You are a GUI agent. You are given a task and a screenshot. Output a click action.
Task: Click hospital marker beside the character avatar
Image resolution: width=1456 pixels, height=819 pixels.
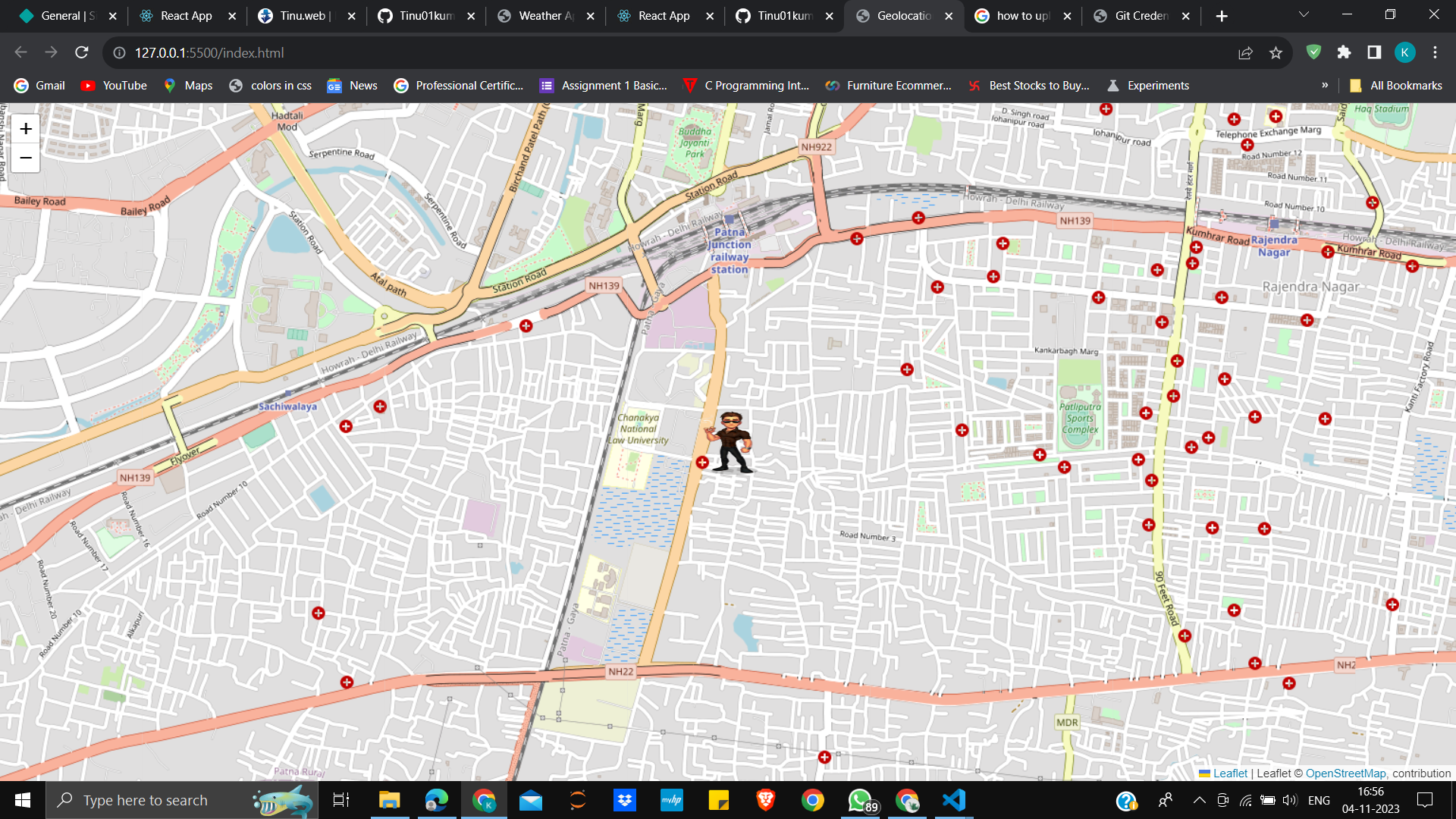[702, 463]
